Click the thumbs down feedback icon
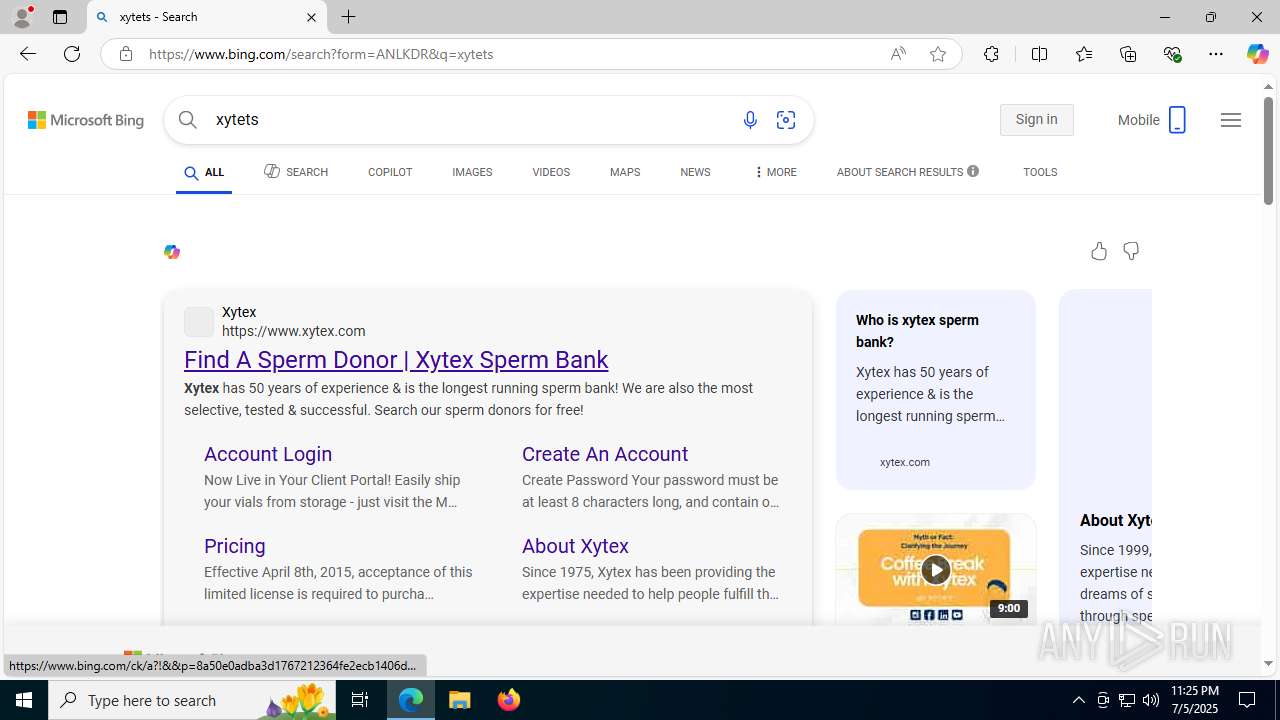 pos(1131,251)
